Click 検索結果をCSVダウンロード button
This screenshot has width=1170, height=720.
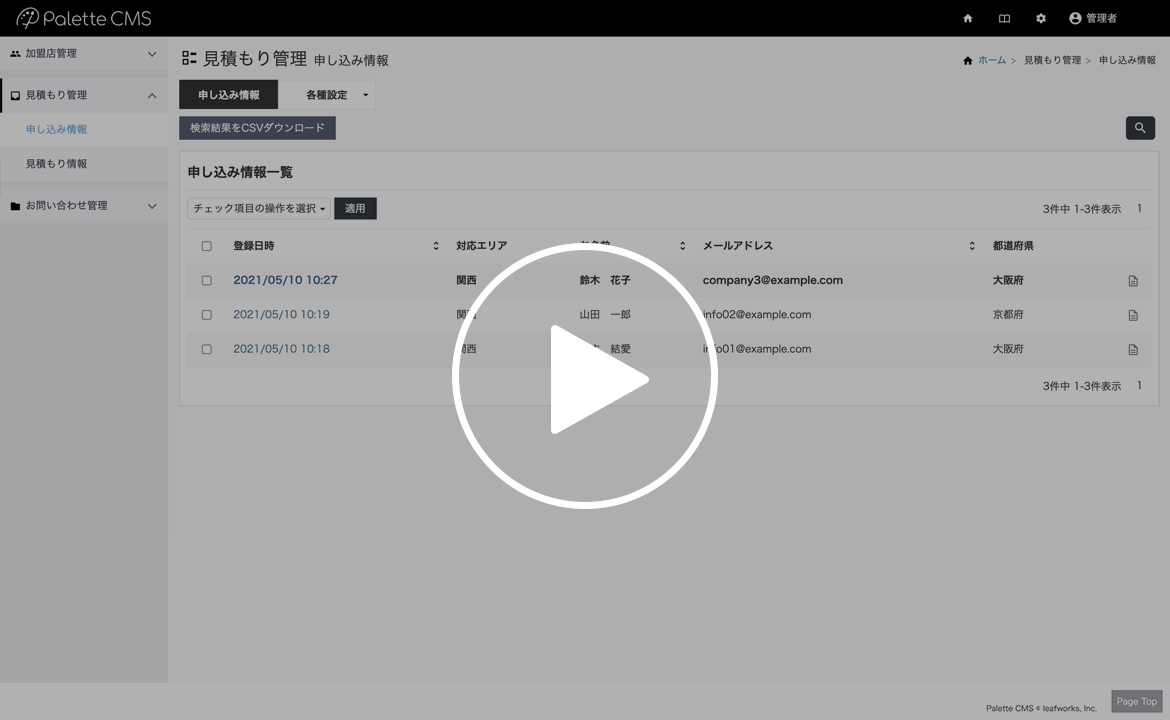[257, 128]
